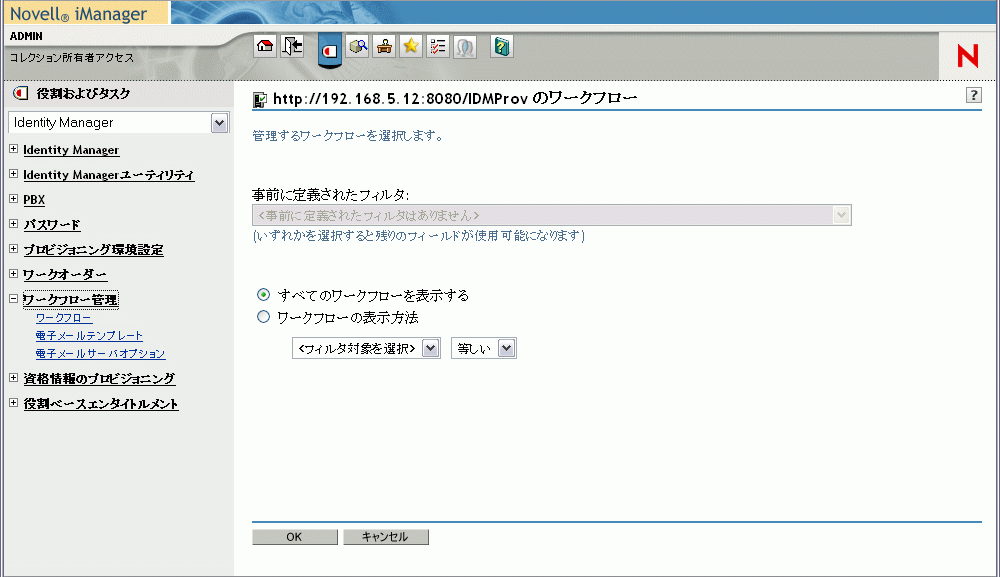Click the Novell iManager title logo
This screenshot has width=1000, height=577.
(78, 13)
